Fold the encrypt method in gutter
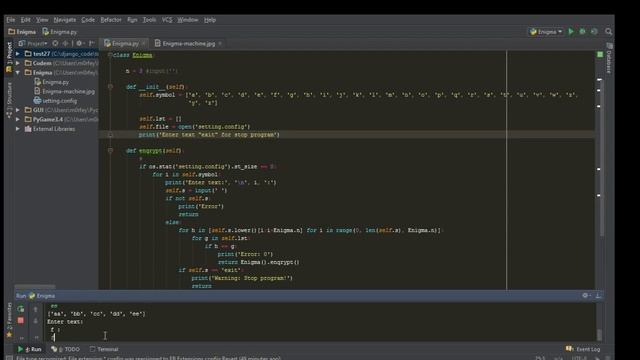Image resolution: width=640 pixels, height=360 pixels. pyautogui.click(x=110, y=151)
